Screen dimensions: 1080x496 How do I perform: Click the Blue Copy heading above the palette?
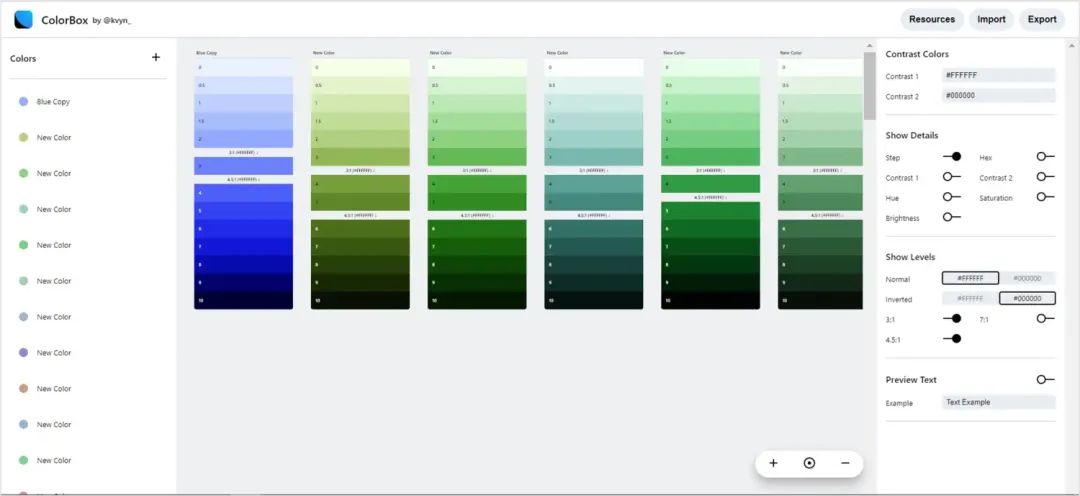point(207,52)
